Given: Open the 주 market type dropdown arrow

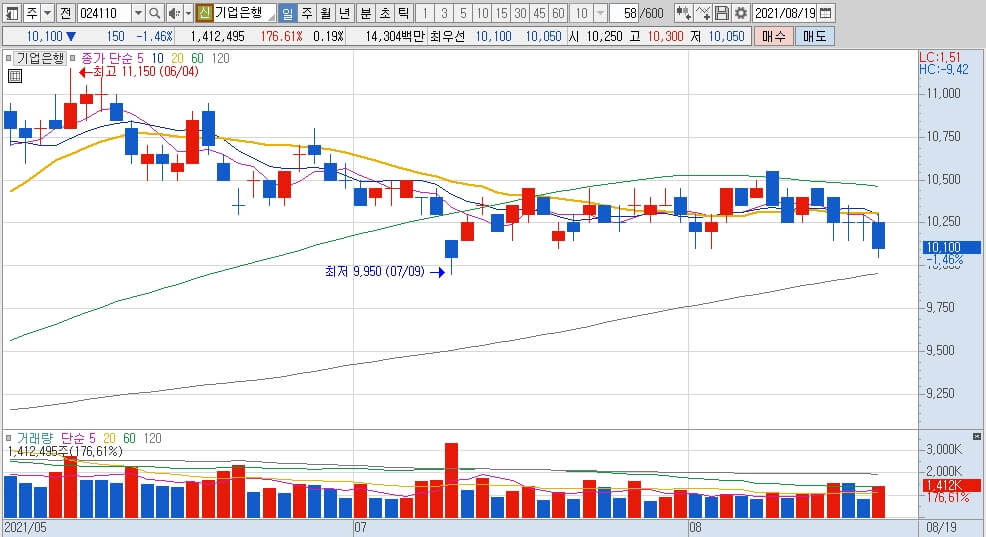Looking at the screenshot, I should pos(47,13).
